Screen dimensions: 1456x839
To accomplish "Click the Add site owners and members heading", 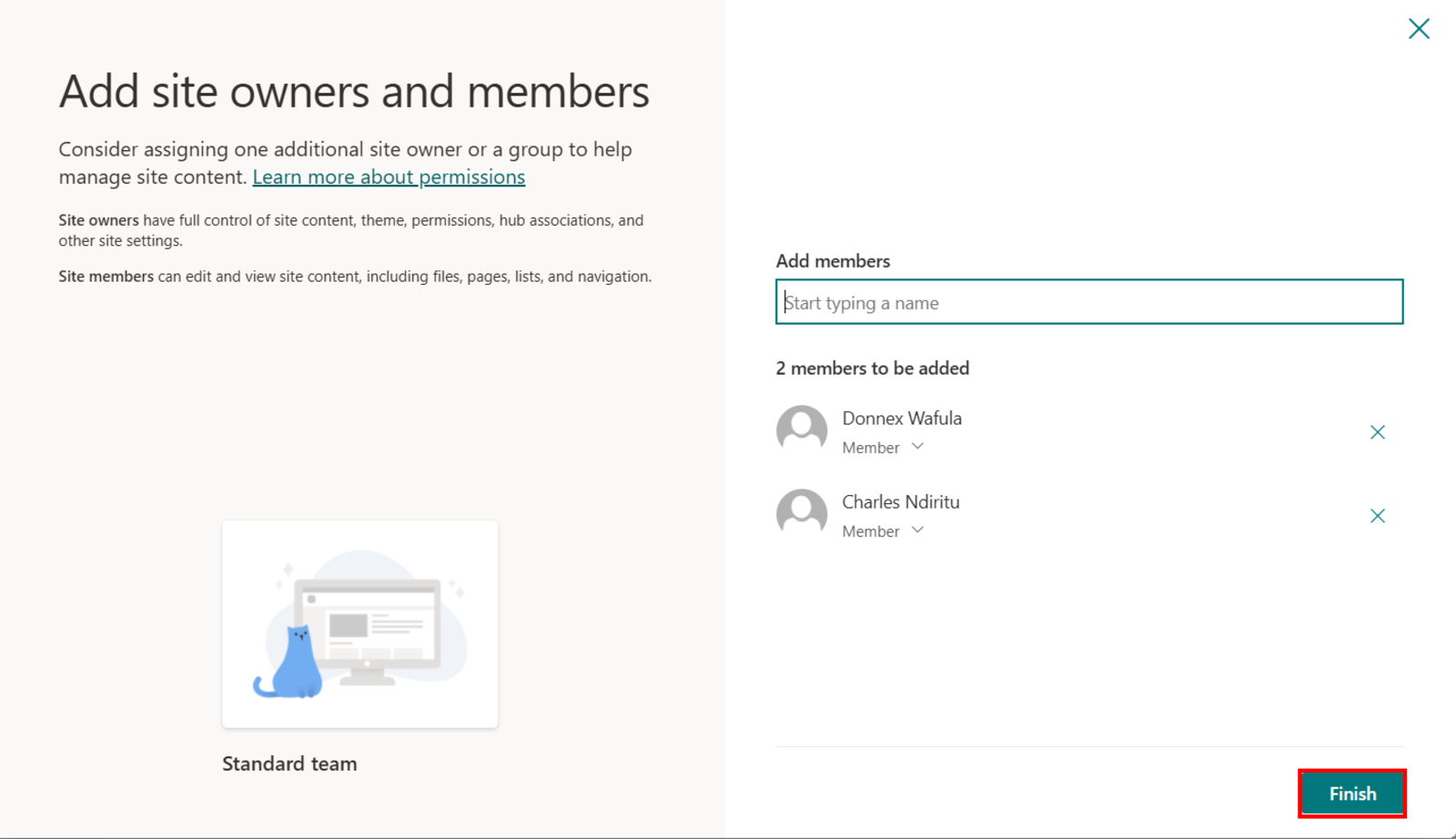I will [x=354, y=91].
